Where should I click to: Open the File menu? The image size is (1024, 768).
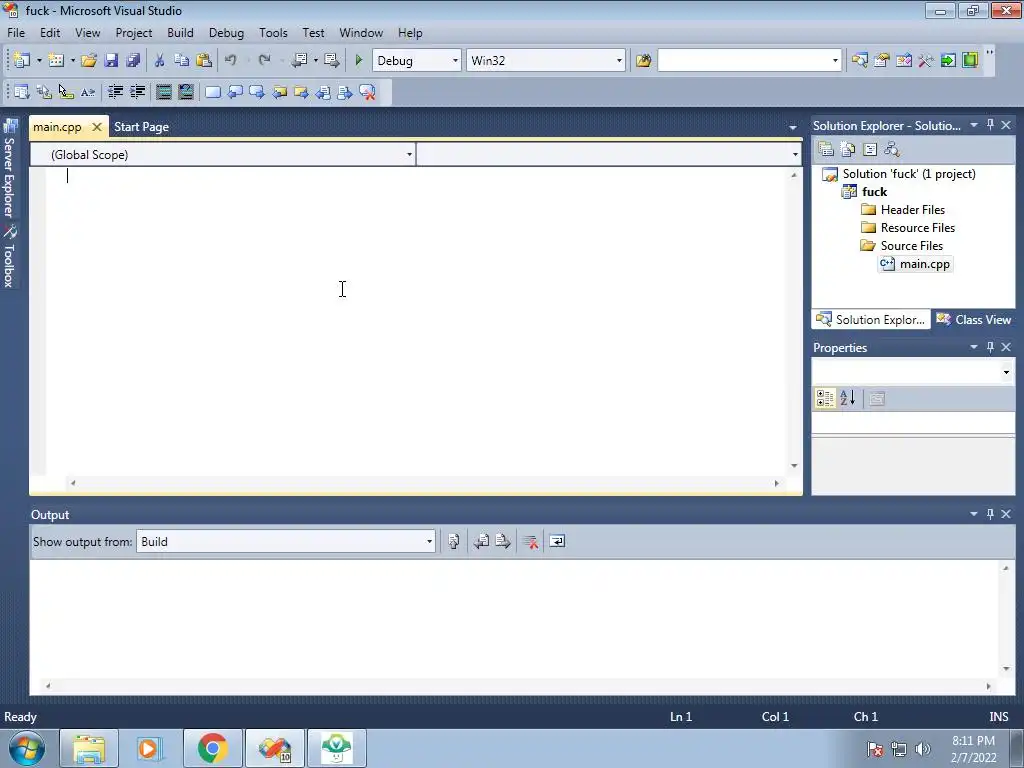tap(16, 33)
